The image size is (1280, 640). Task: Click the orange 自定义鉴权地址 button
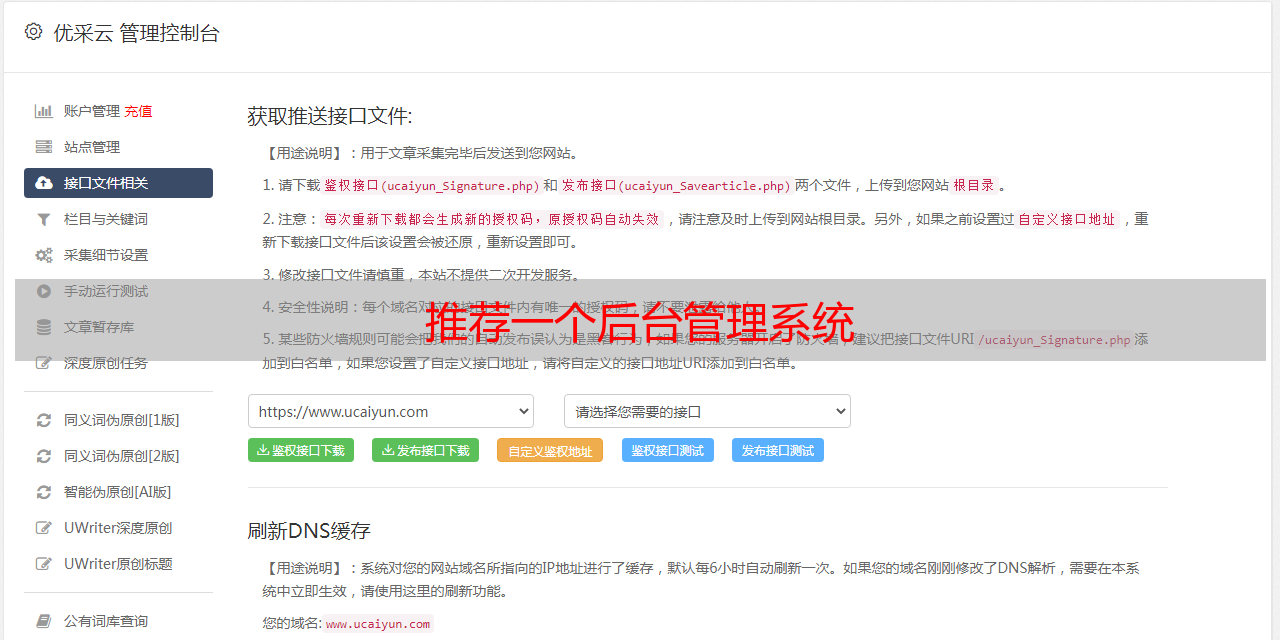[550, 451]
